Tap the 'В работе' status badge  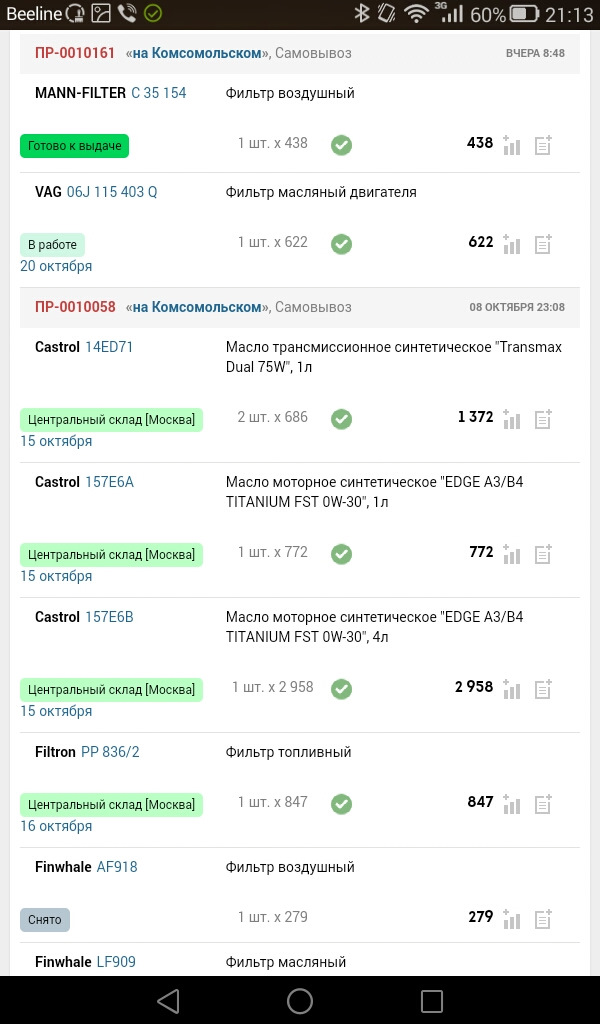tap(52, 245)
